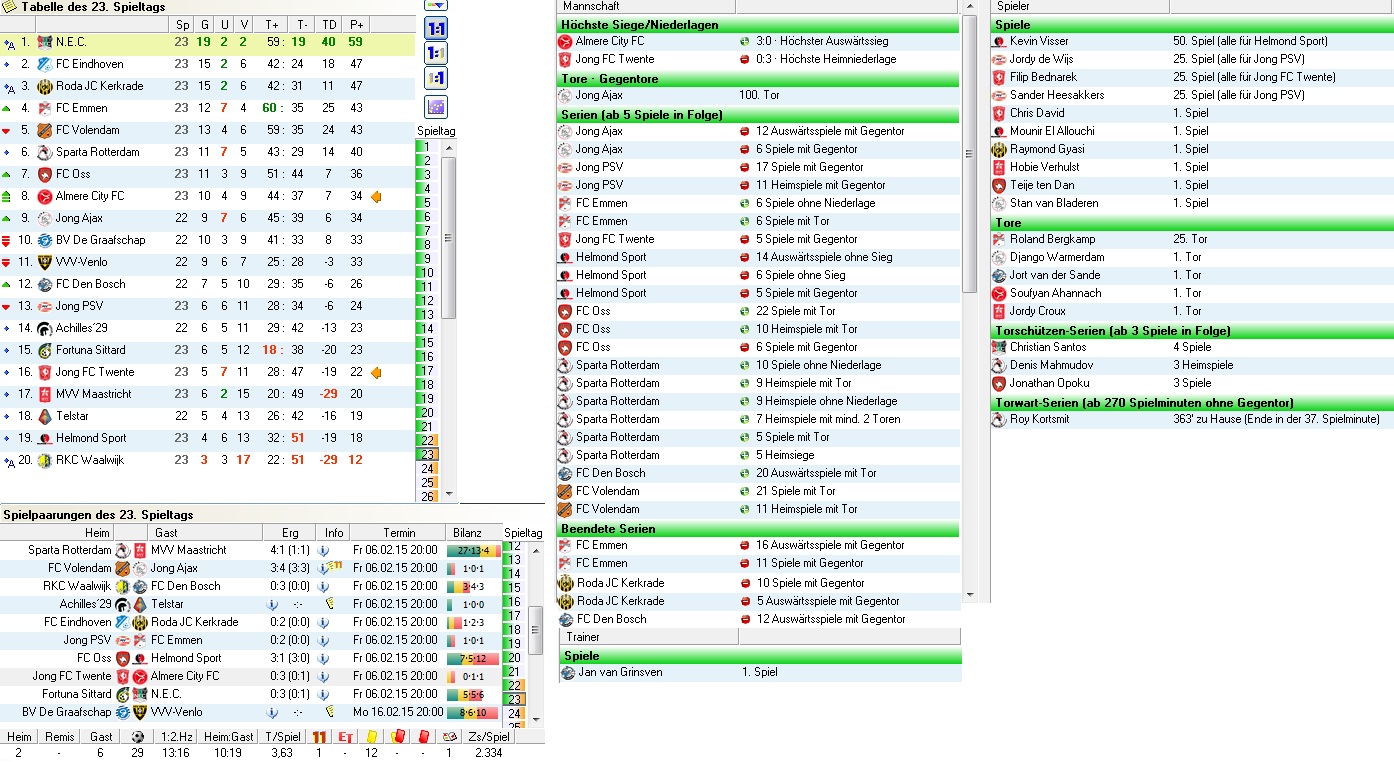The height and width of the screenshot is (762, 1394).
Task: Click the yellow note icon in the De Graafschap vs VVV-Venlo row
Action: (x=329, y=712)
